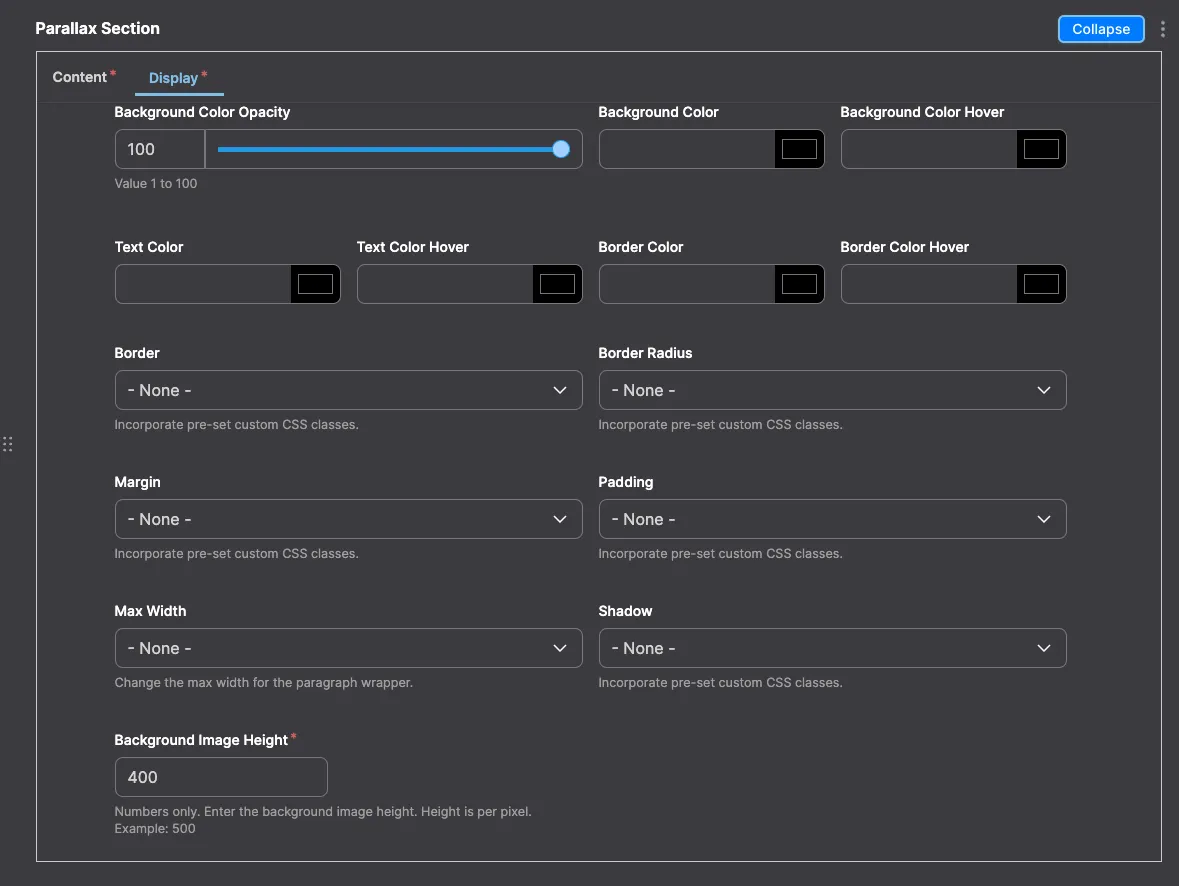The image size is (1179, 886).
Task: Switch to the Content tab
Action: tap(80, 77)
